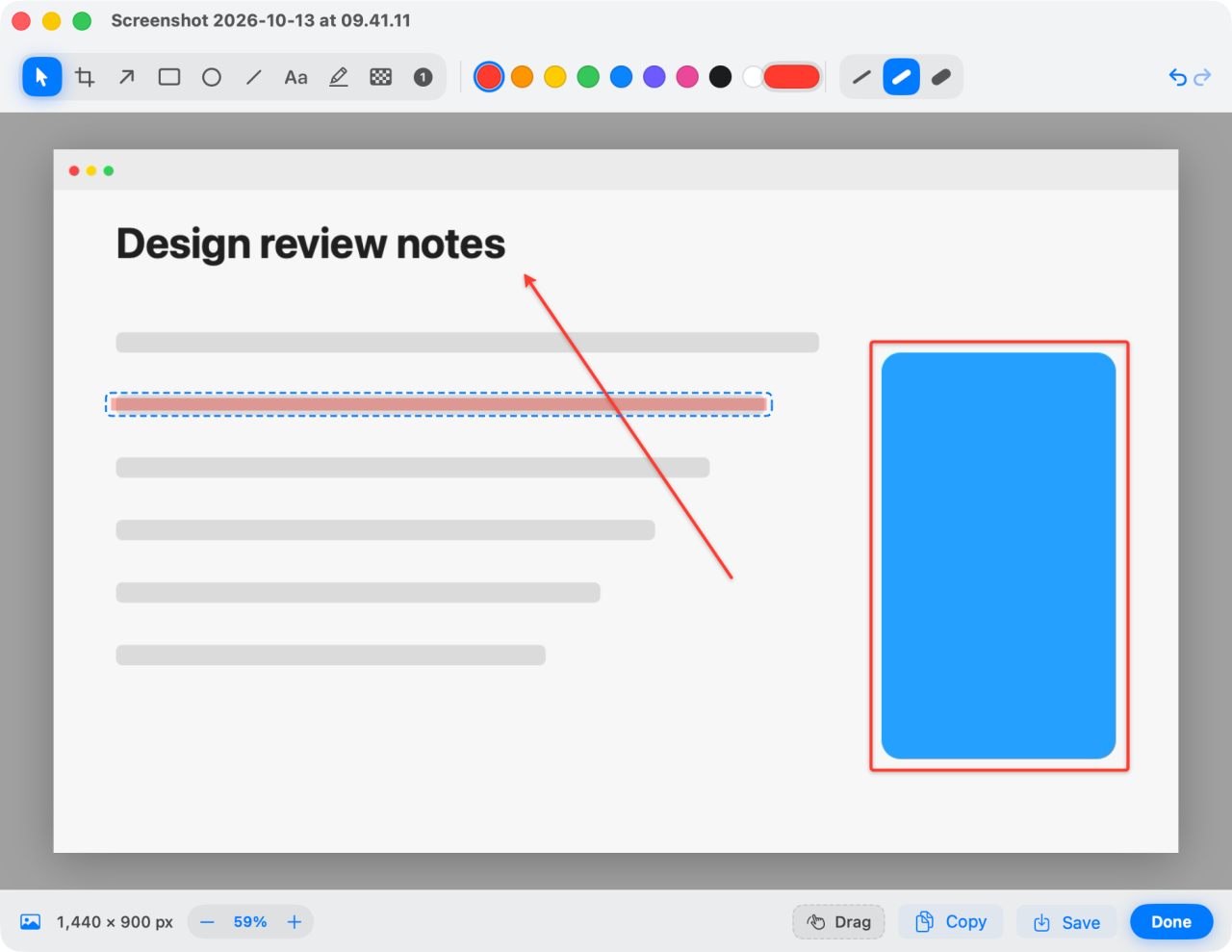
Task: Pick the green color swatch
Action: [x=588, y=77]
